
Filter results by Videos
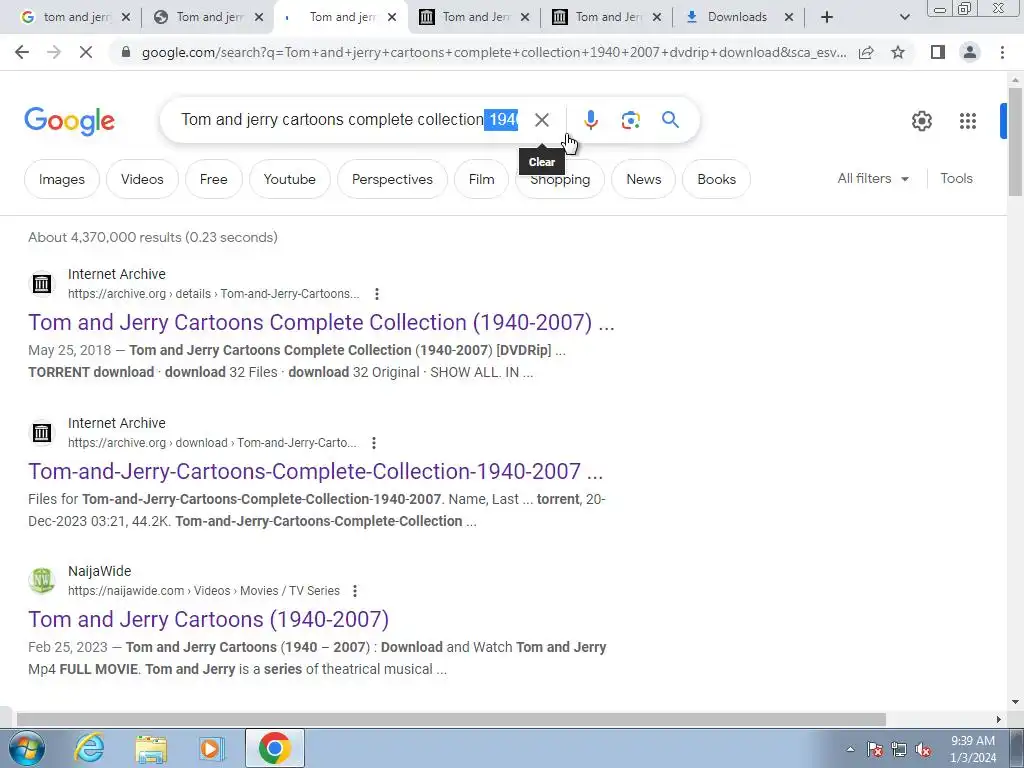pyautogui.click(x=142, y=179)
